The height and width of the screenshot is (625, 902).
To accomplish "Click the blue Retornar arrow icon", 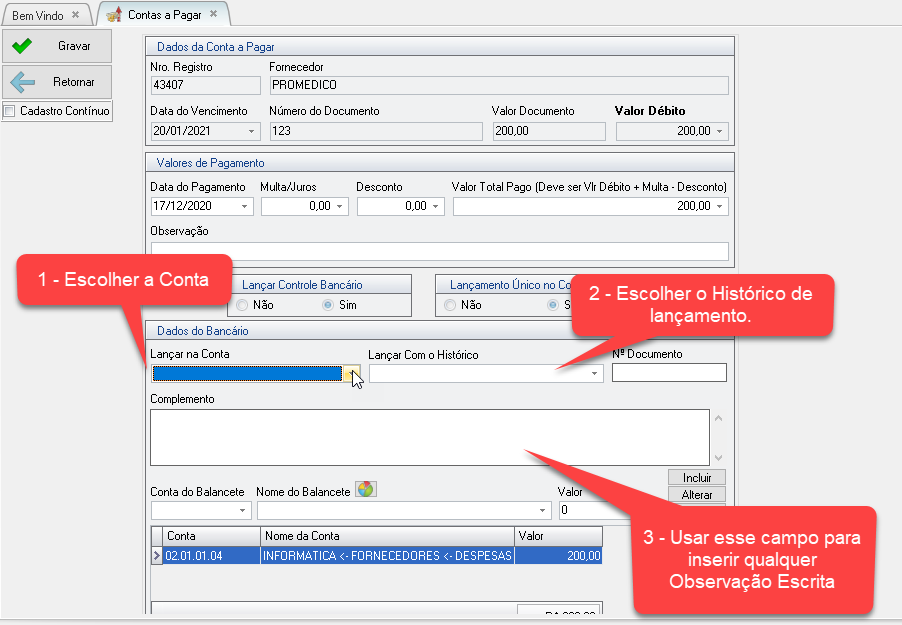I will pos(22,82).
